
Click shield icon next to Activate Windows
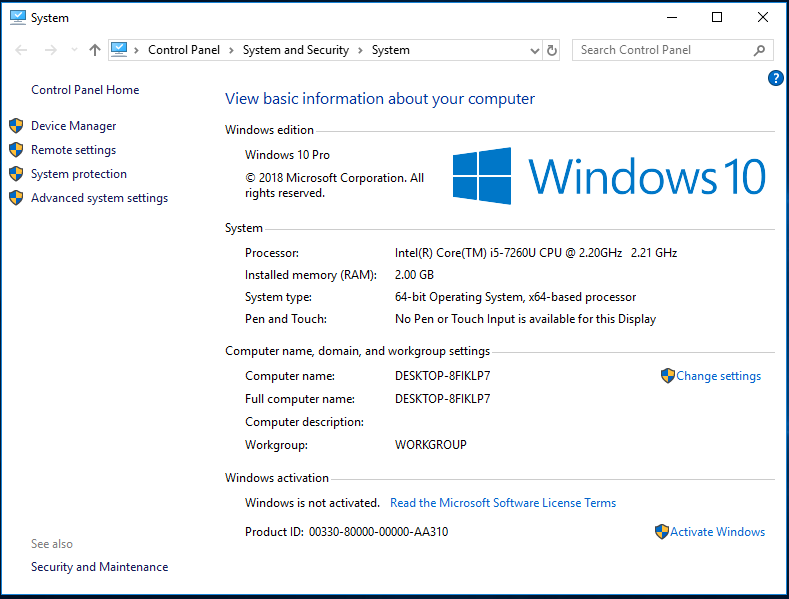[x=661, y=532]
